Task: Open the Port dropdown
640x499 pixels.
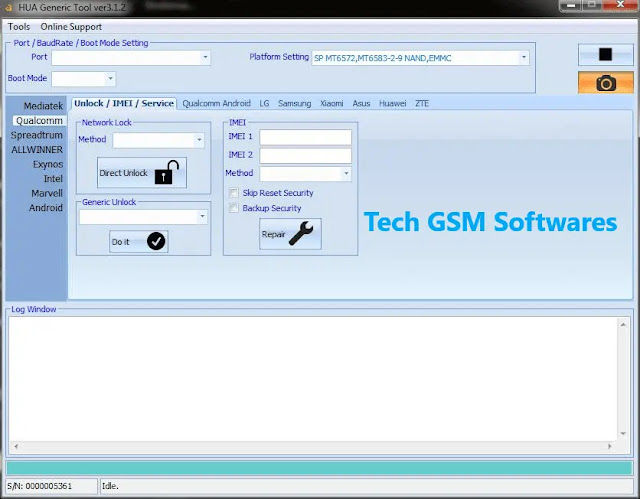Action: [205, 58]
